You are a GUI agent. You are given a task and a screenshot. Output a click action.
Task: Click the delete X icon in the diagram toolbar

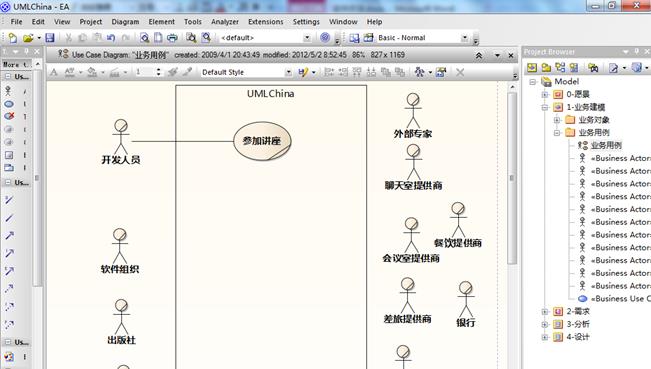[460, 72]
